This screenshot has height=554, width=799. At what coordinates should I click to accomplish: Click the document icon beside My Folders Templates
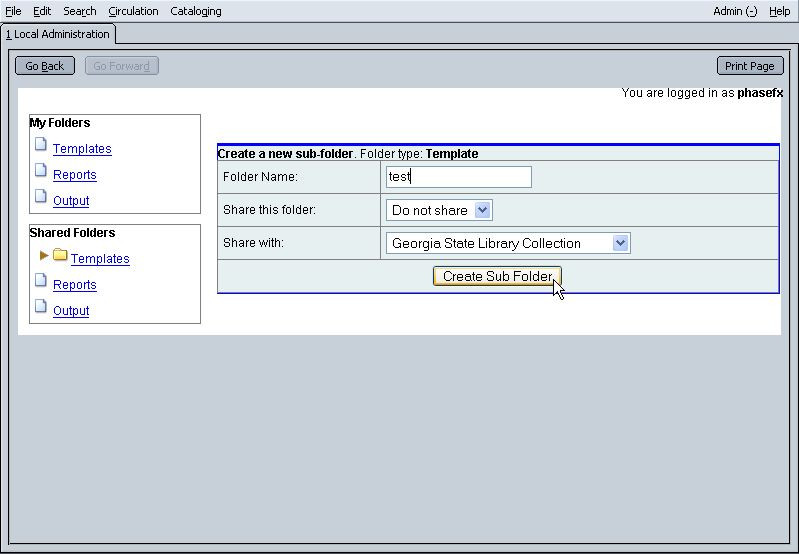pos(41,145)
